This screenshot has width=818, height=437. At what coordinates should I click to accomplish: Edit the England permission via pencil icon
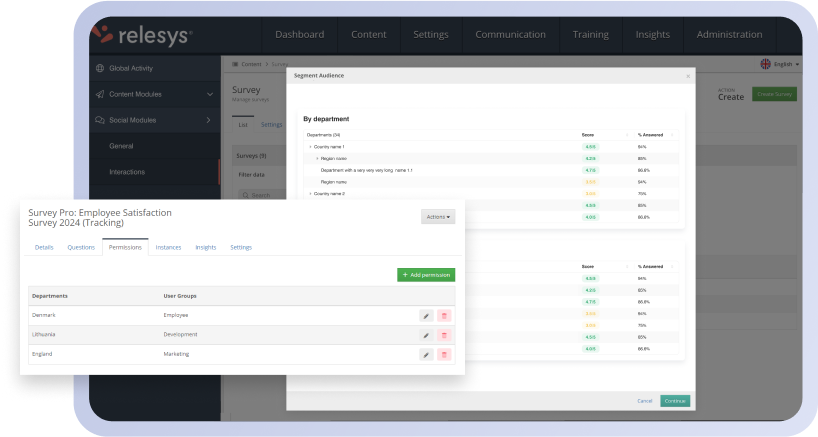(426, 354)
